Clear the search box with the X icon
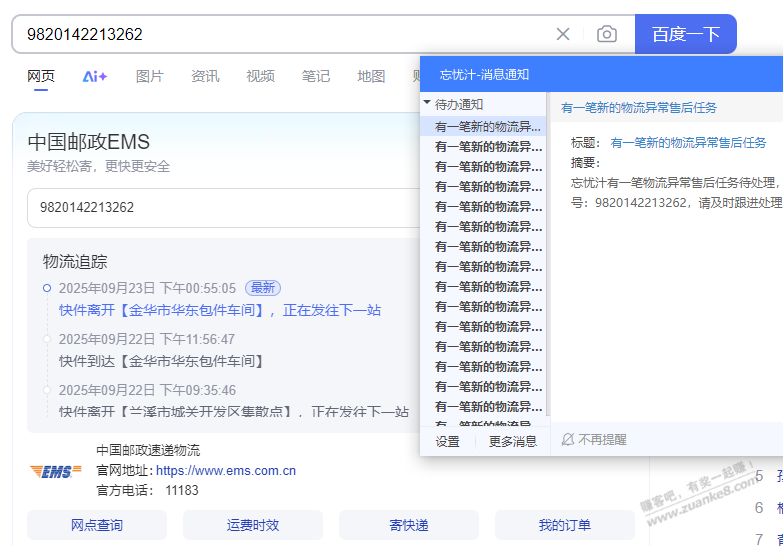This screenshot has width=783, height=546. point(563,34)
